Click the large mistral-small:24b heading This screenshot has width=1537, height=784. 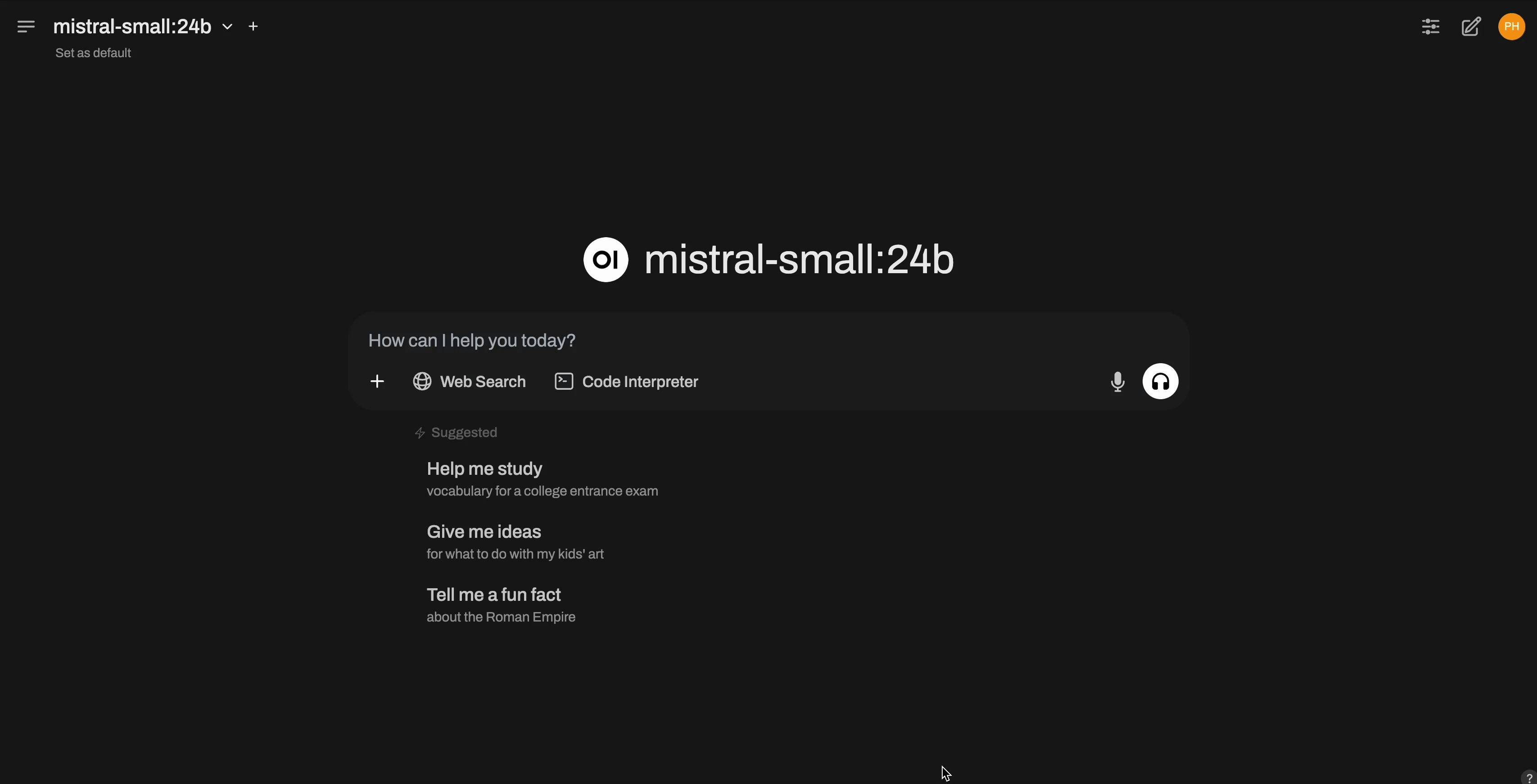point(799,260)
